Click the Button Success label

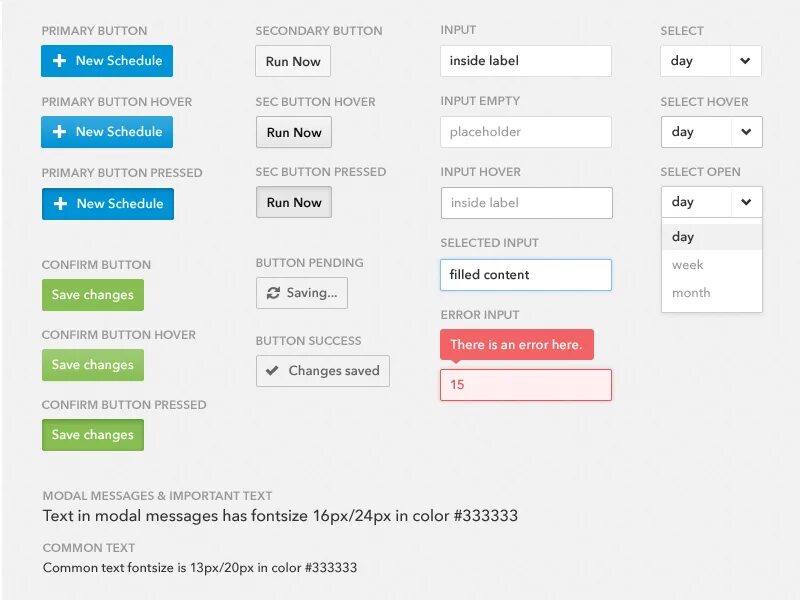(308, 341)
